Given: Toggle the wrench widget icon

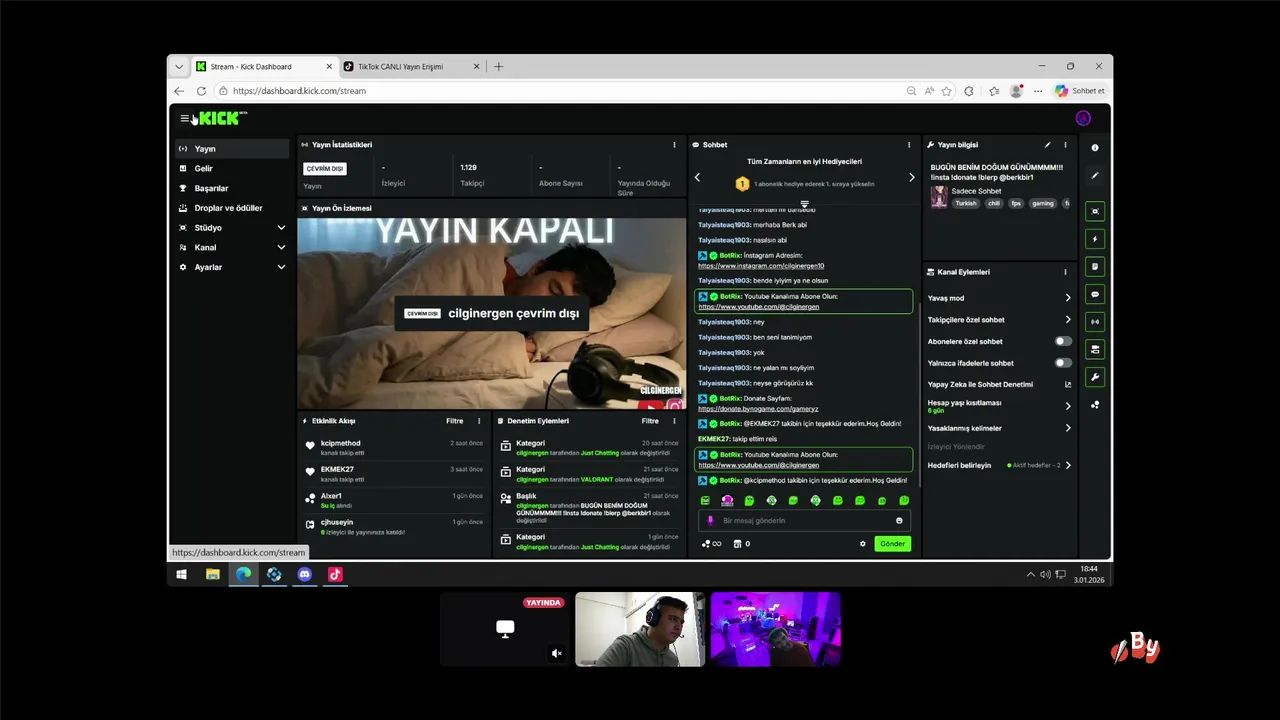Looking at the screenshot, I should point(1095,377).
